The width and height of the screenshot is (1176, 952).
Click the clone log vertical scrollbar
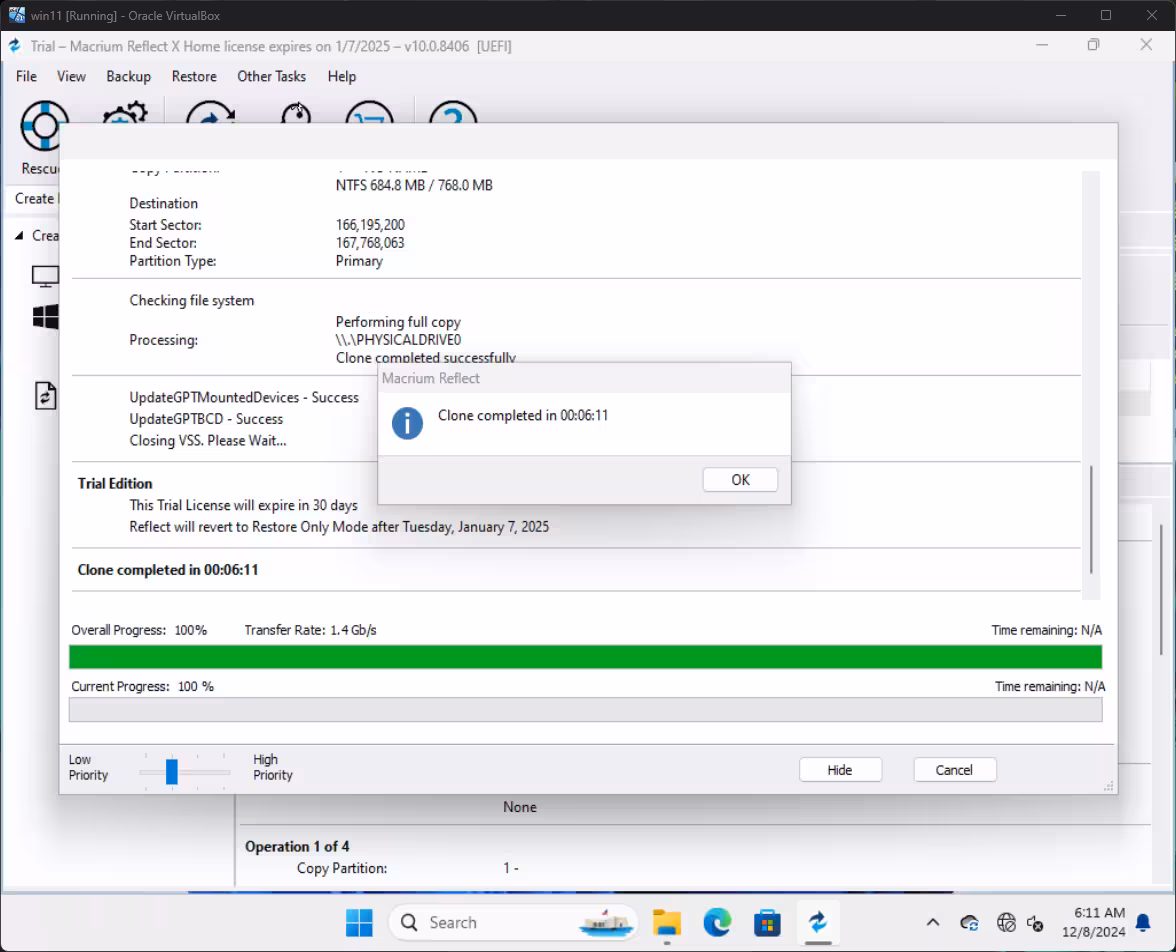(1091, 519)
